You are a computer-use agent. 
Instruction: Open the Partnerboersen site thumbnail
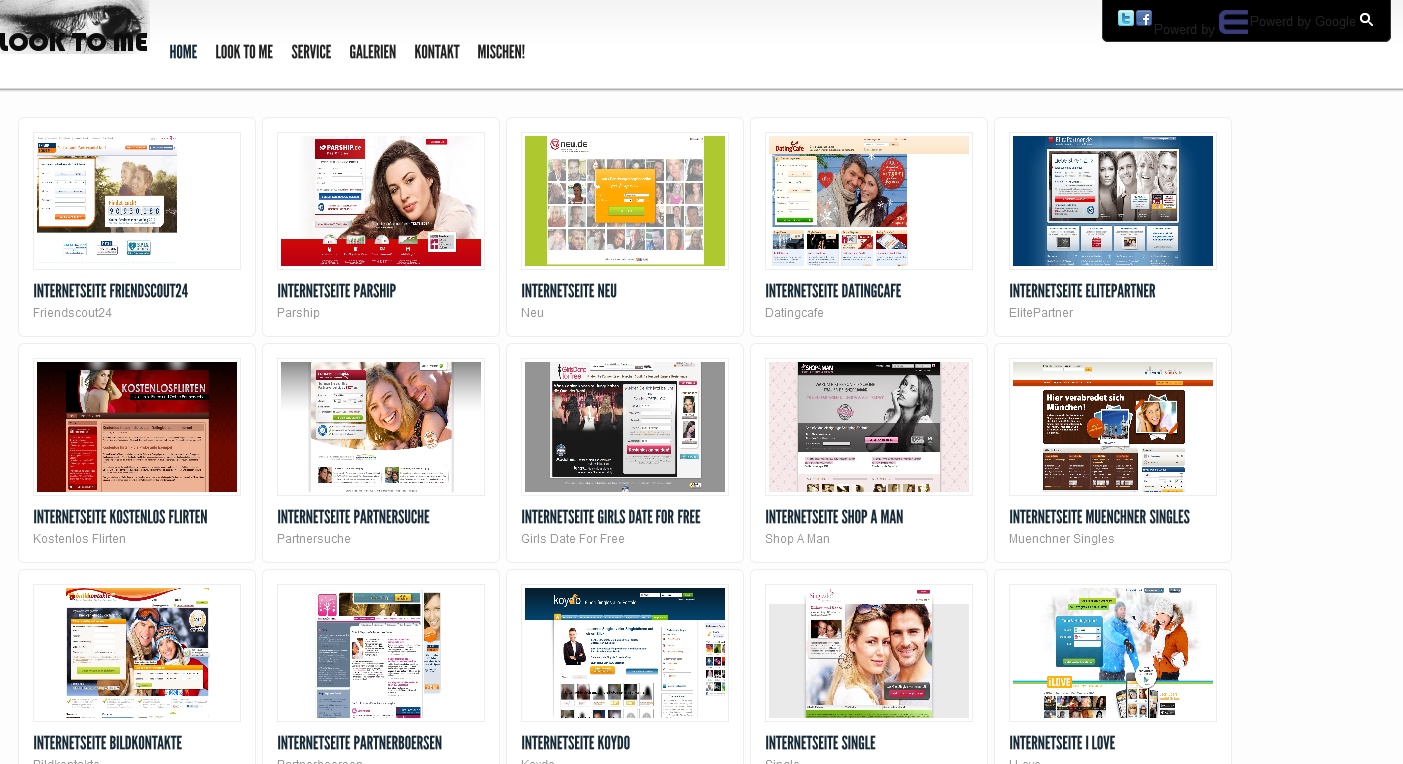point(381,653)
